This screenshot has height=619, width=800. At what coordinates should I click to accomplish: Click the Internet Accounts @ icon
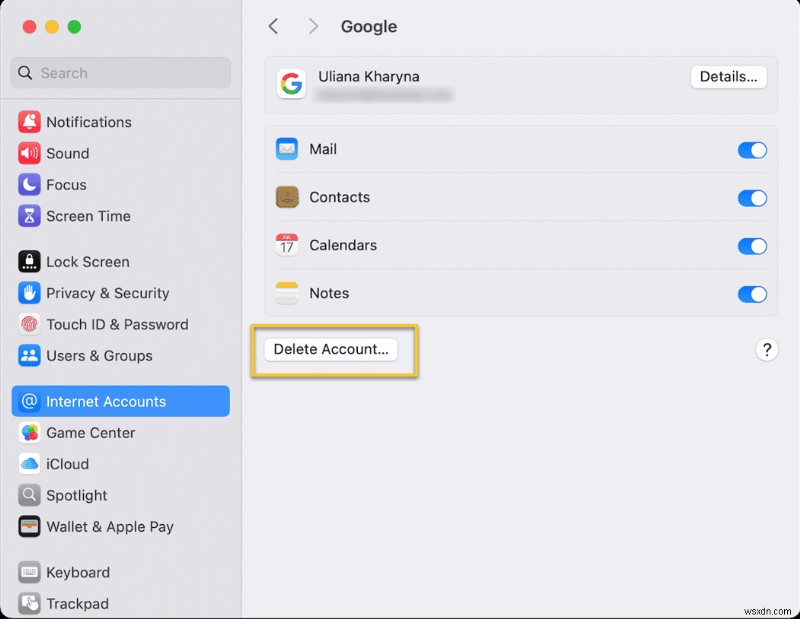29,401
